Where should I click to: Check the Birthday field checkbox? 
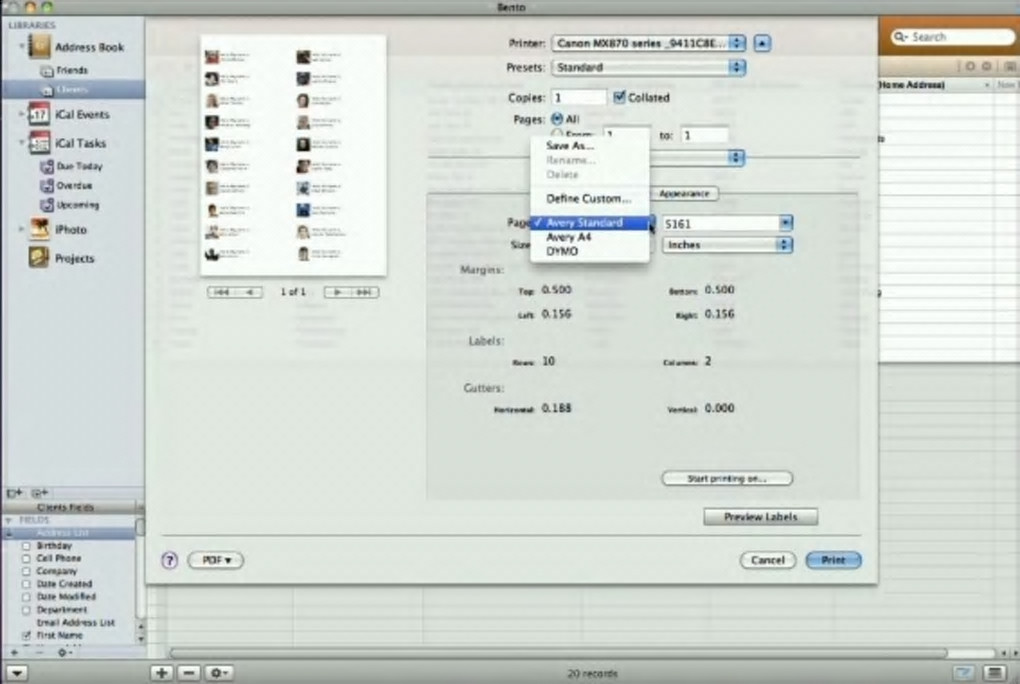pos(26,546)
